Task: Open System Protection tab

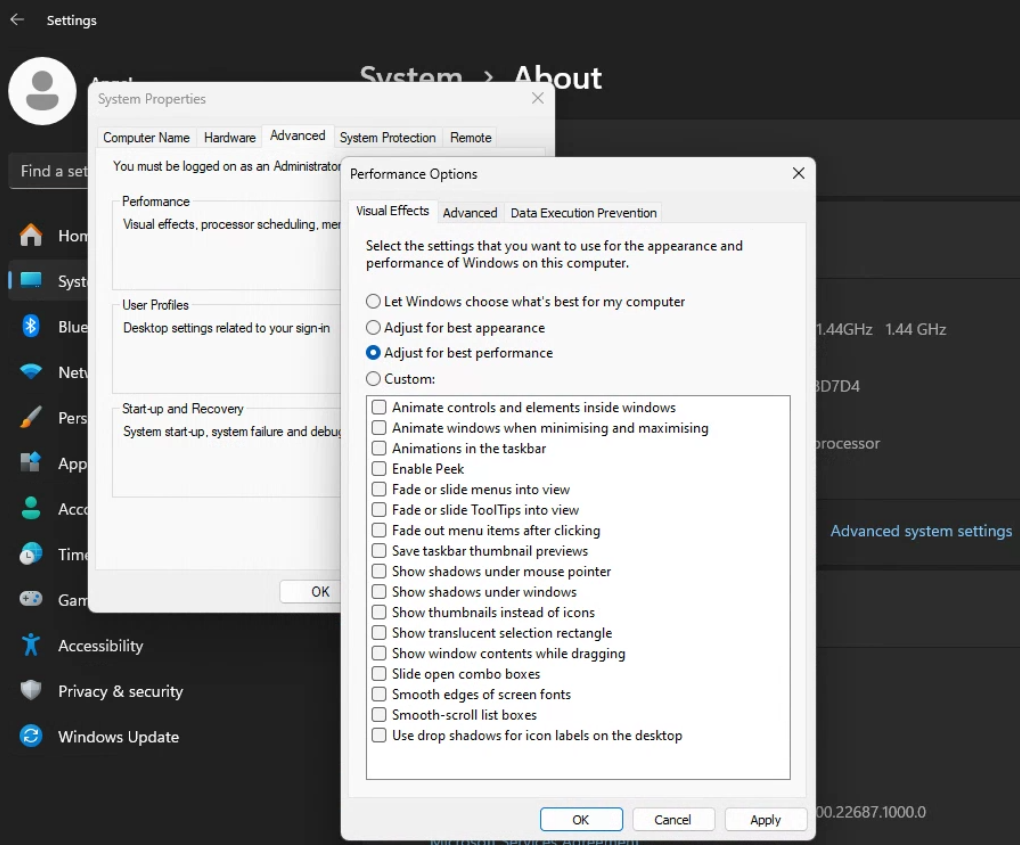Action: (388, 137)
